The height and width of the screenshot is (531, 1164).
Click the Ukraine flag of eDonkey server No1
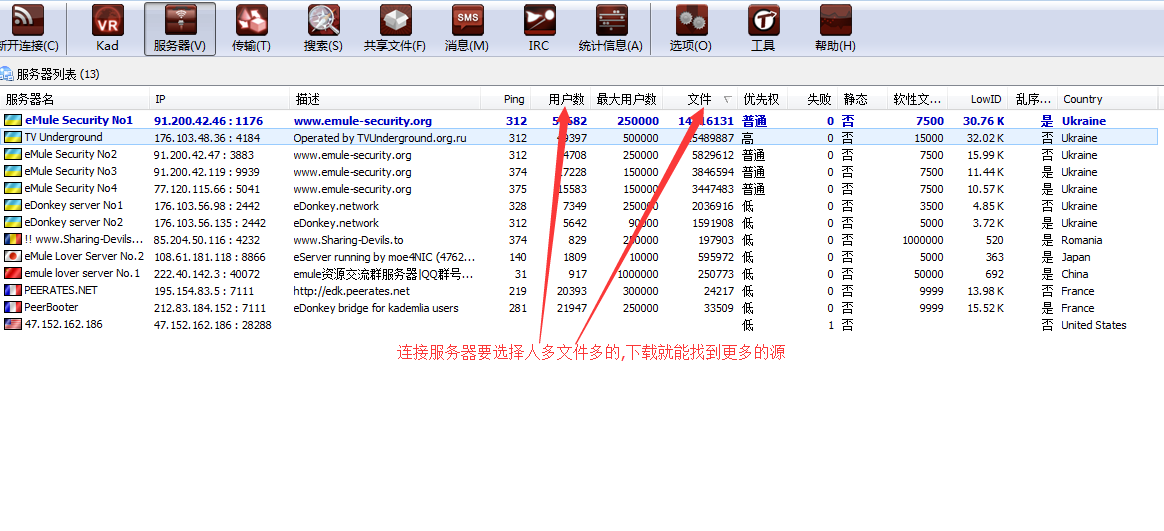(x=13, y=205)
